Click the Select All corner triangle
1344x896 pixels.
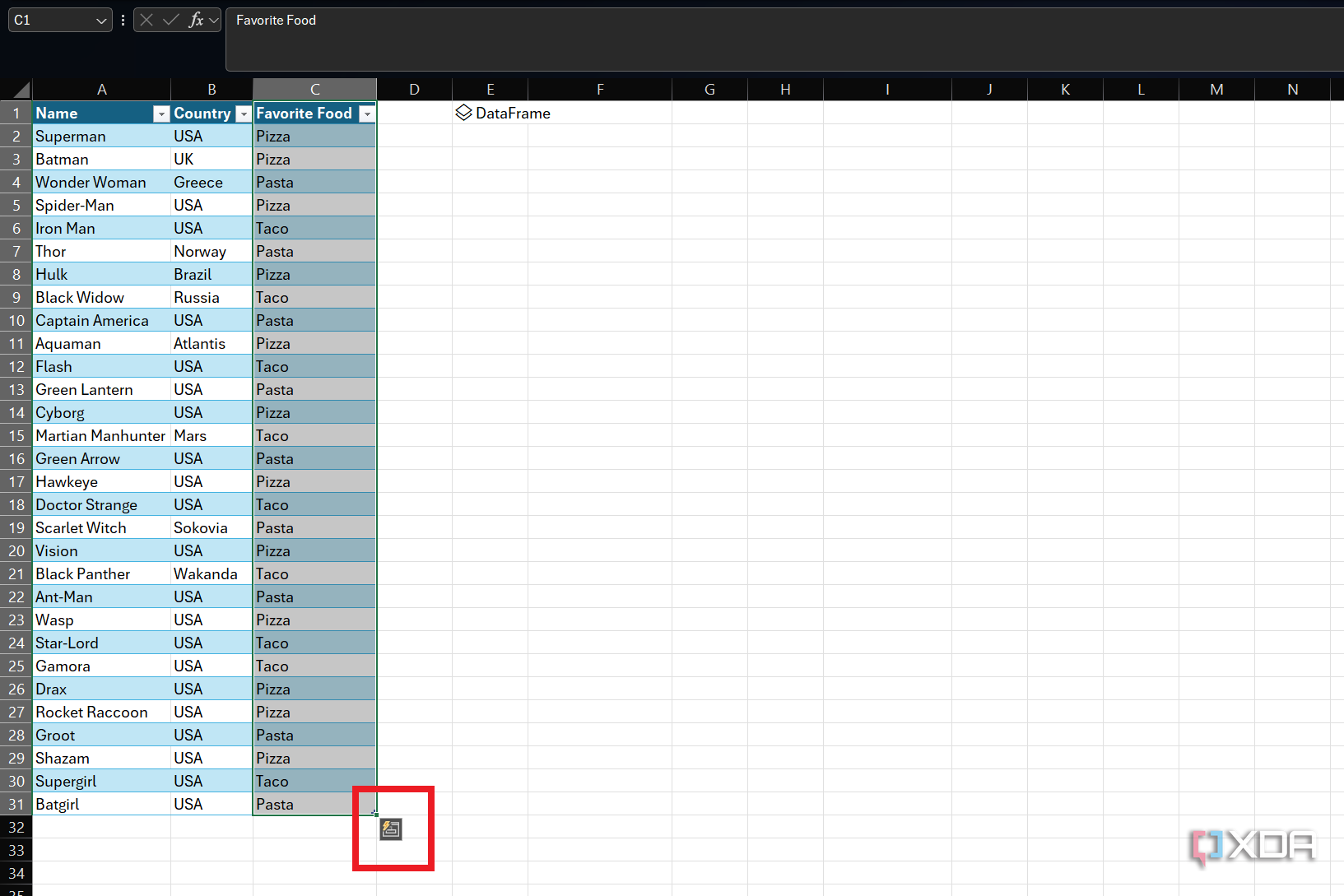[22, 90]
